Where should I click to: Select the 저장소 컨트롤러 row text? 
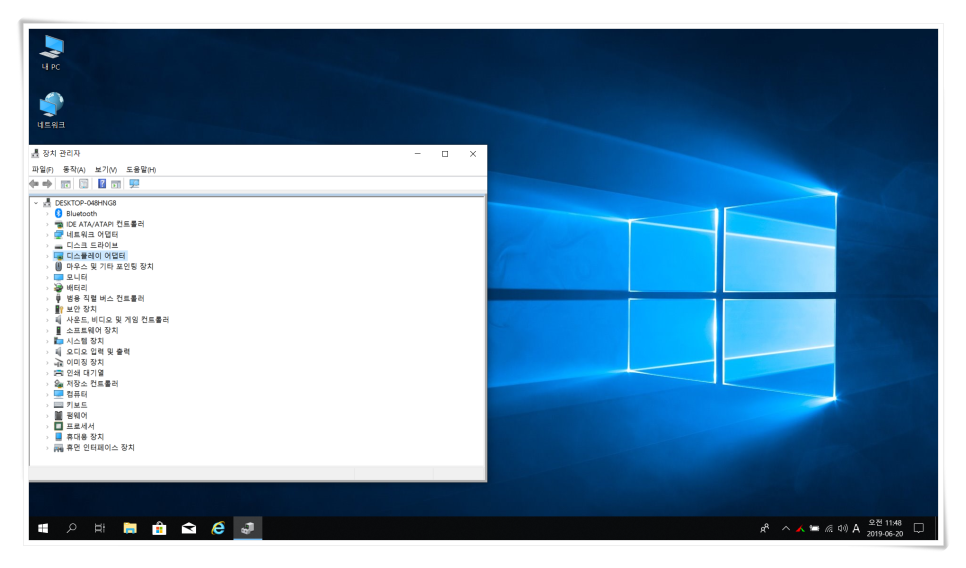[x=92, y=383]
